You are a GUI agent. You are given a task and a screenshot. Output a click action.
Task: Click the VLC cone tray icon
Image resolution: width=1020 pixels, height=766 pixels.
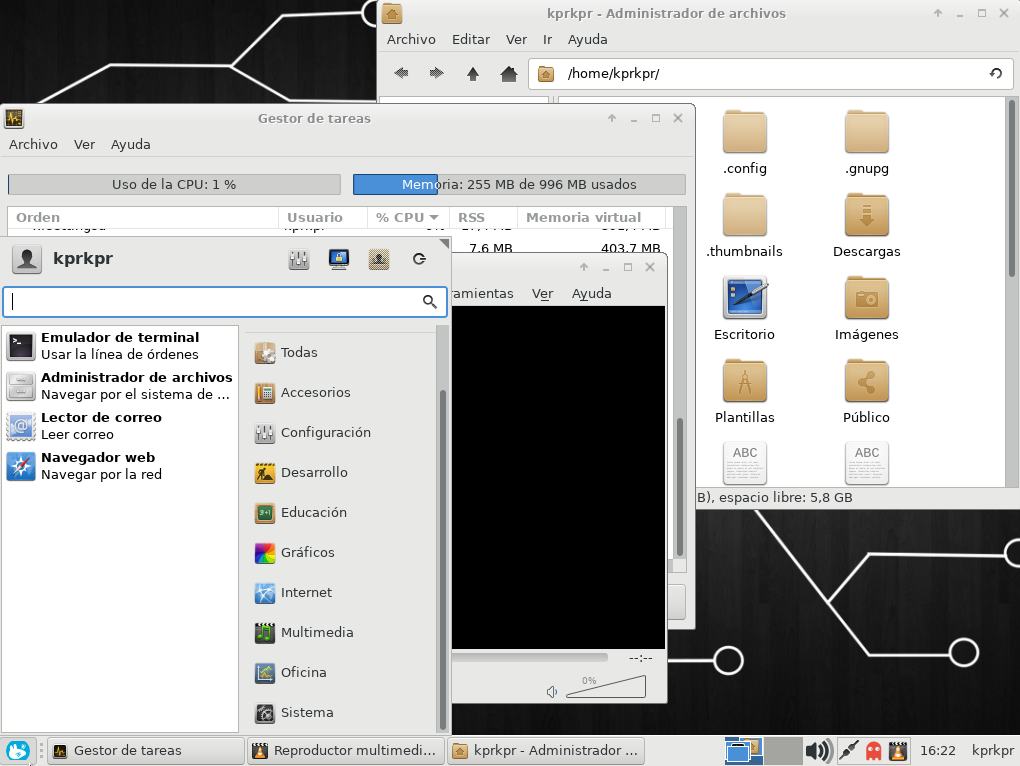[x=899, y=750]
